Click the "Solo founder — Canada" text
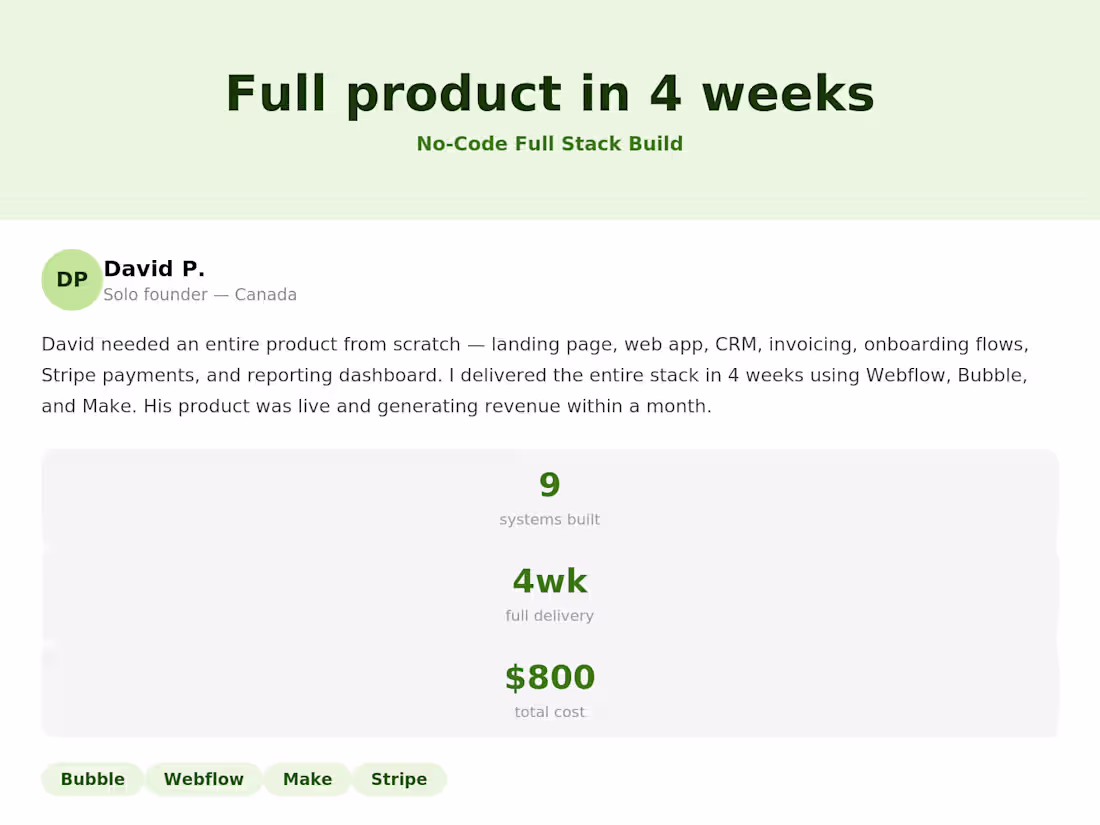 (x=200, y=295)
